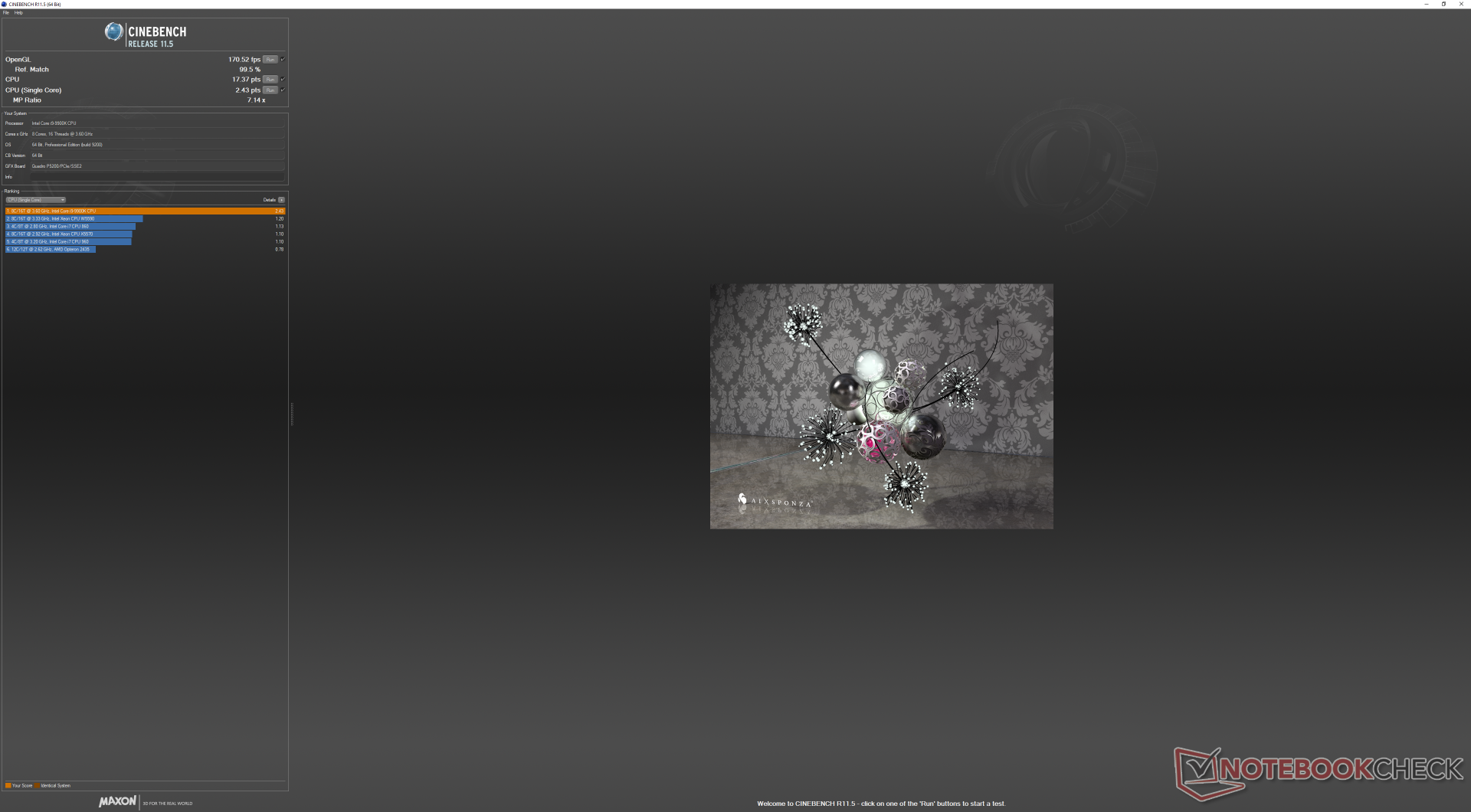Screen dimensions: 1471x812
Task: Click the single core score 2.43 pts
Action: click(x=248, y=90)
